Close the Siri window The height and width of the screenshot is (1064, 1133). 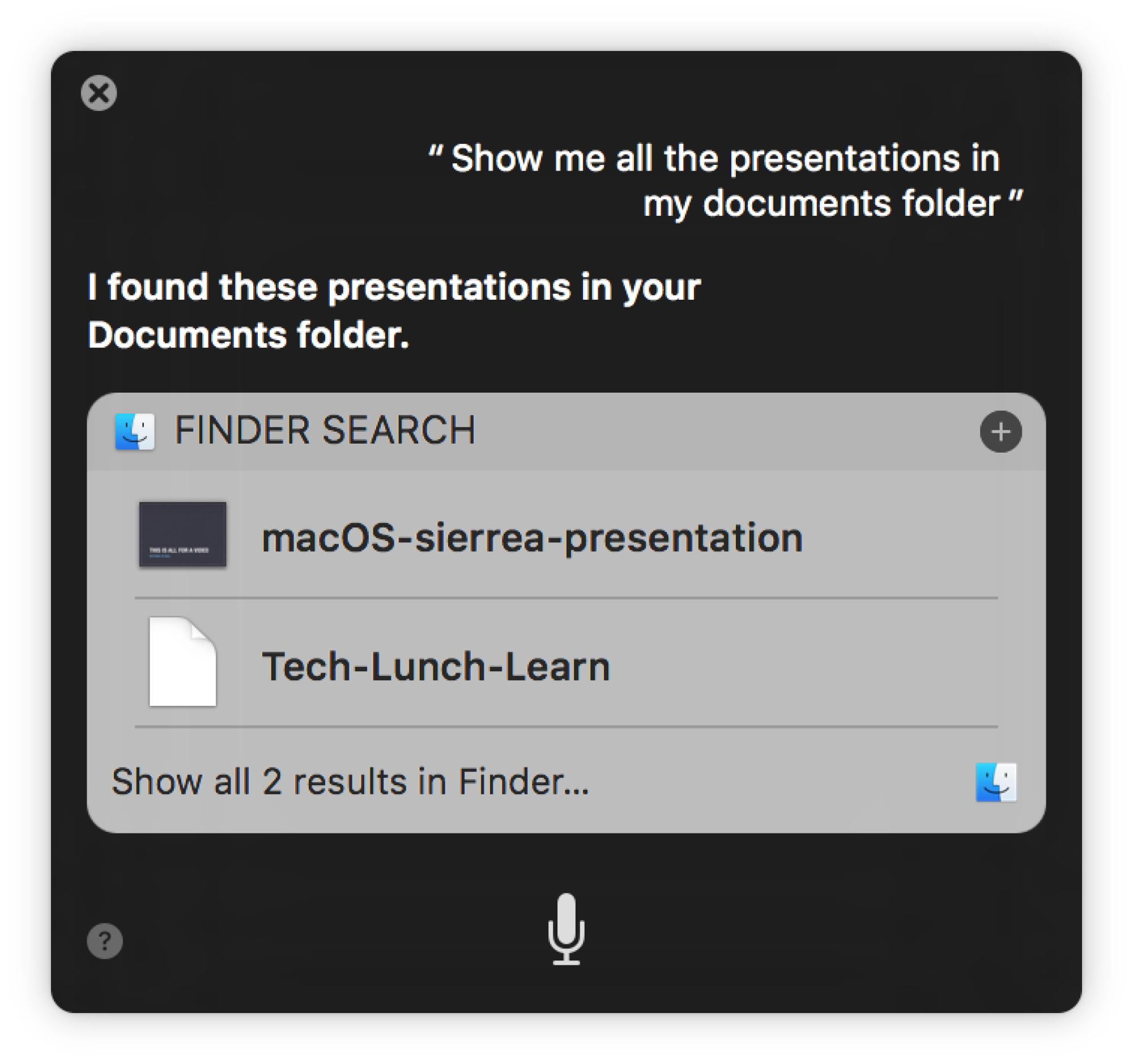[99, 93]
